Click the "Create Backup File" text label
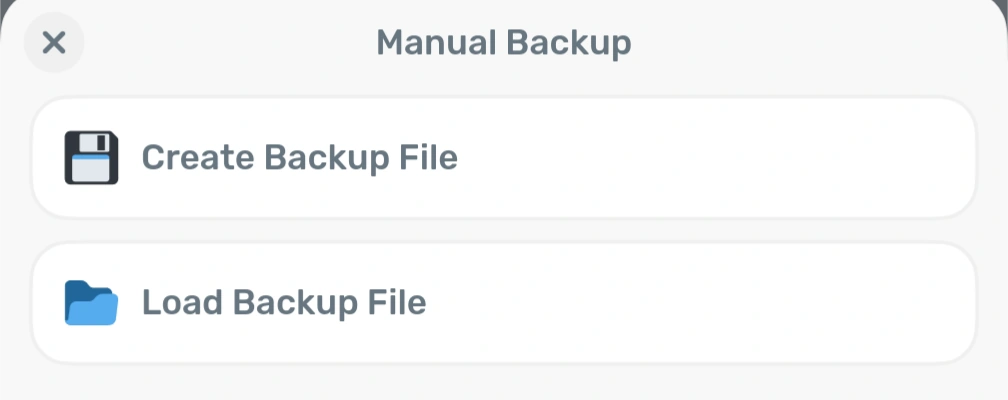The height and width of the screenshot is (400, 1008). coord(299,158)
